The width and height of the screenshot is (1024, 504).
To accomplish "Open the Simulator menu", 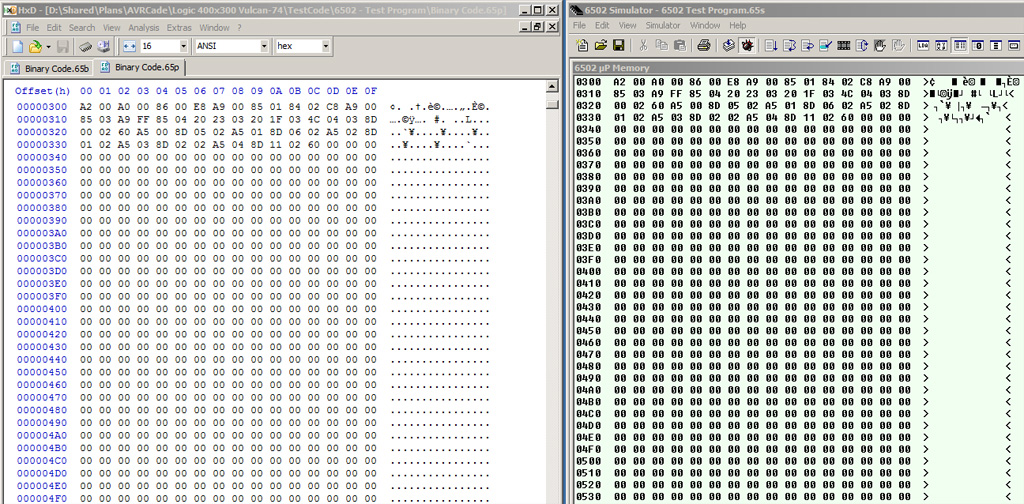I will coord(662,25).
